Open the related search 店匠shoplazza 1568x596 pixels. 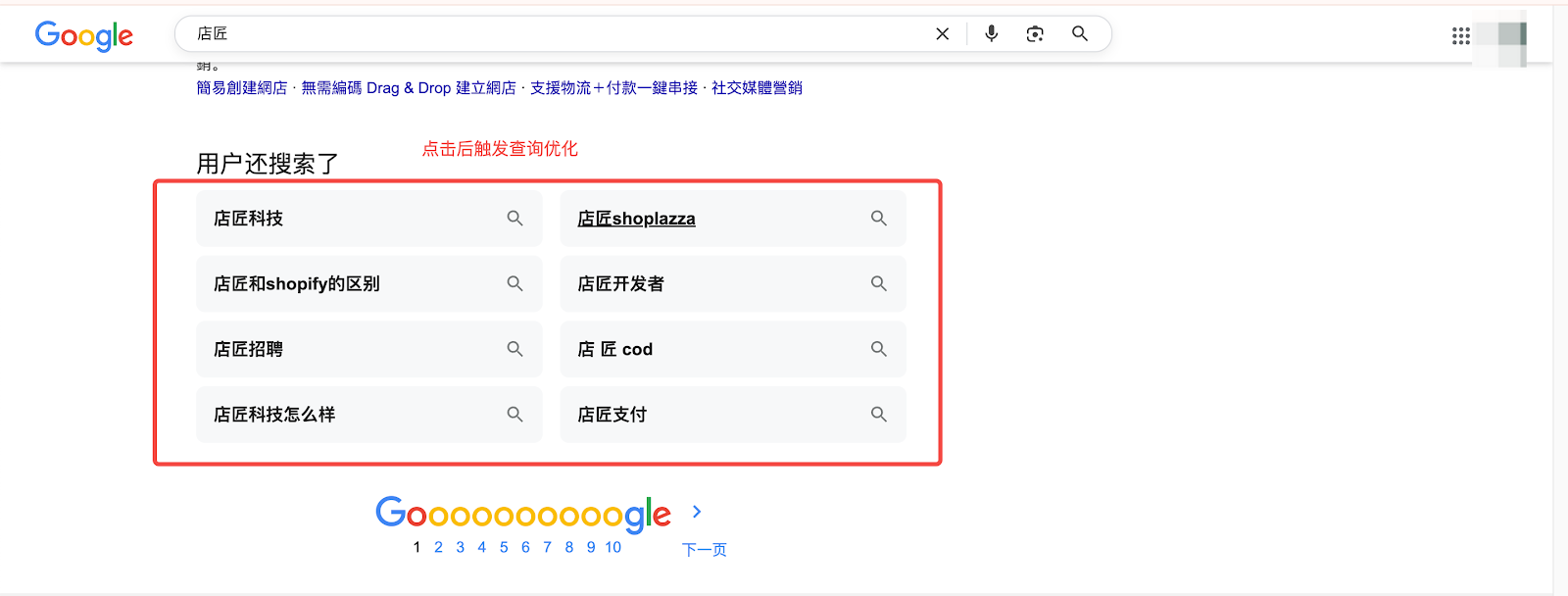(x=733, y=219)
